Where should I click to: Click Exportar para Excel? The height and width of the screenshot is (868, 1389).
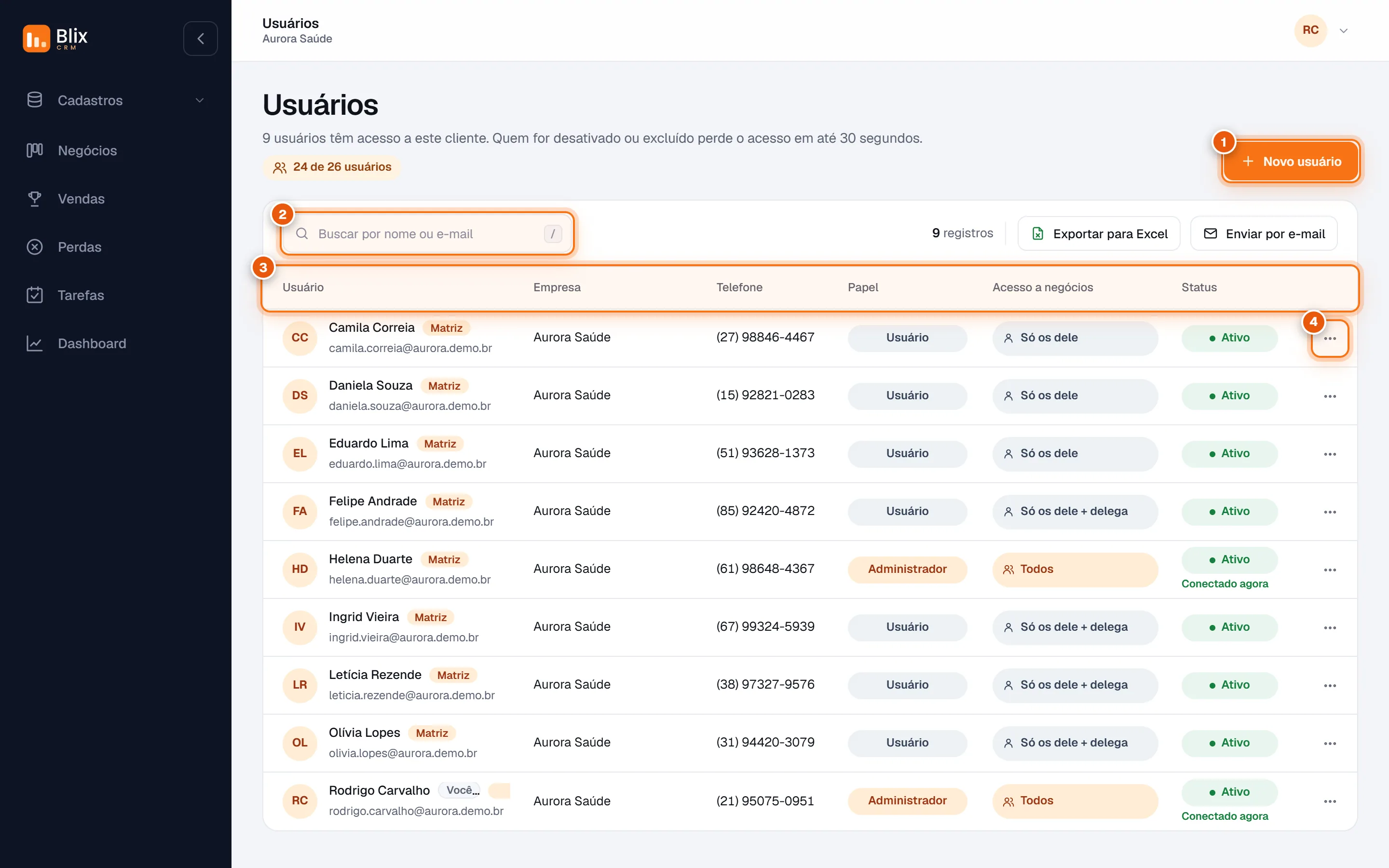(1099, 234)
